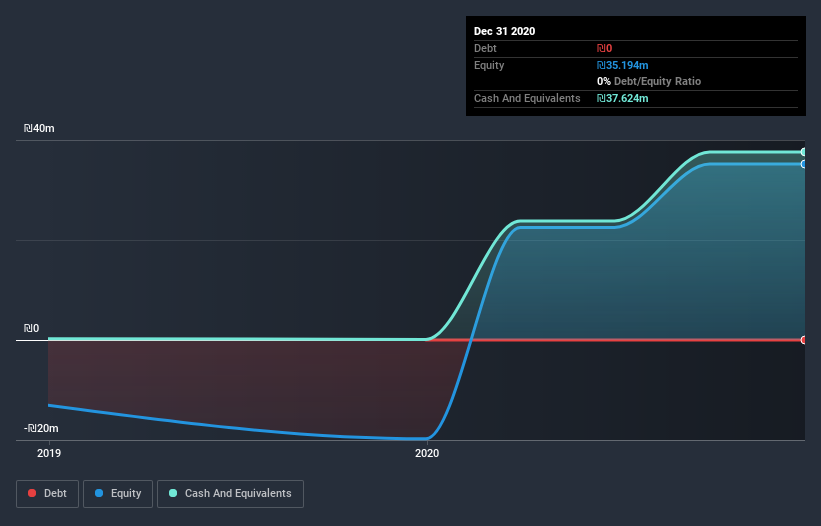The width and height of the screenshot is (821, 526).
Task: Click the Cash And Equivalents tooltip label
Action: pos(527,98)
